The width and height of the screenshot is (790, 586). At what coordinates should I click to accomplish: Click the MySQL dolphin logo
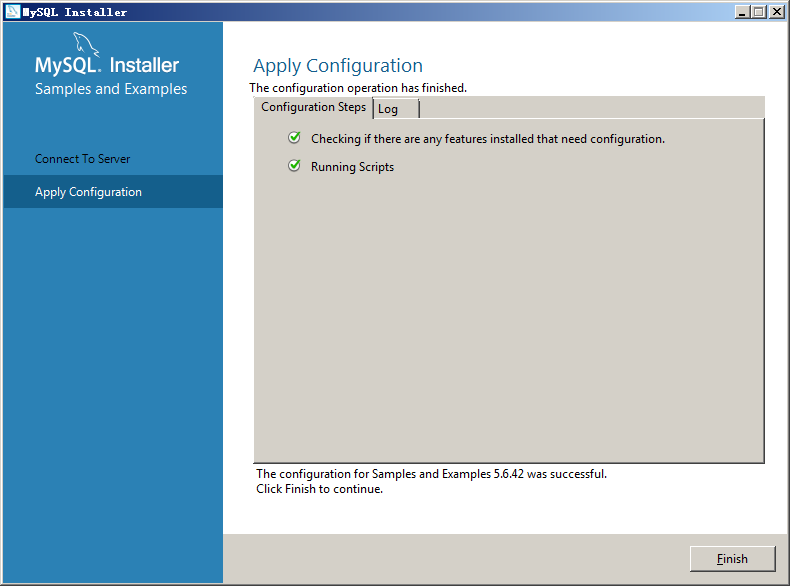coord(86,44)
